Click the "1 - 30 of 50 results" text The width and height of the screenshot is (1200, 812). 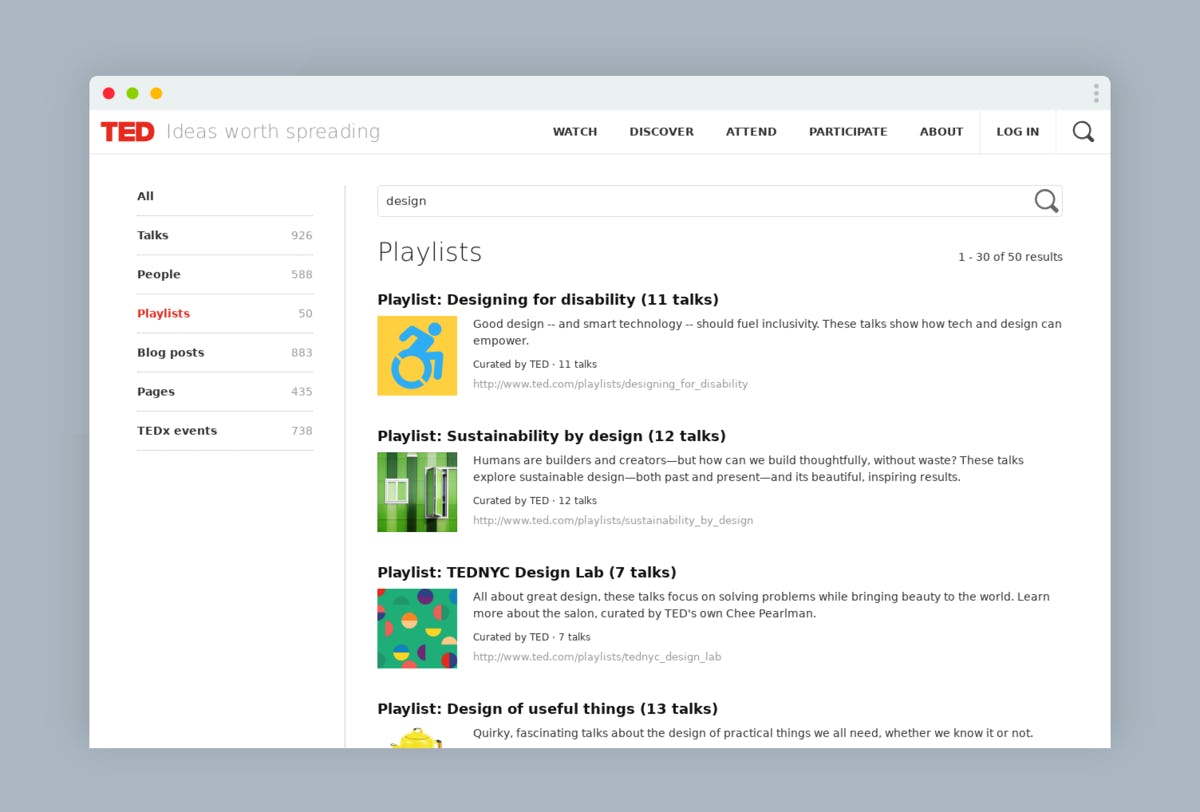[1010, 257]
